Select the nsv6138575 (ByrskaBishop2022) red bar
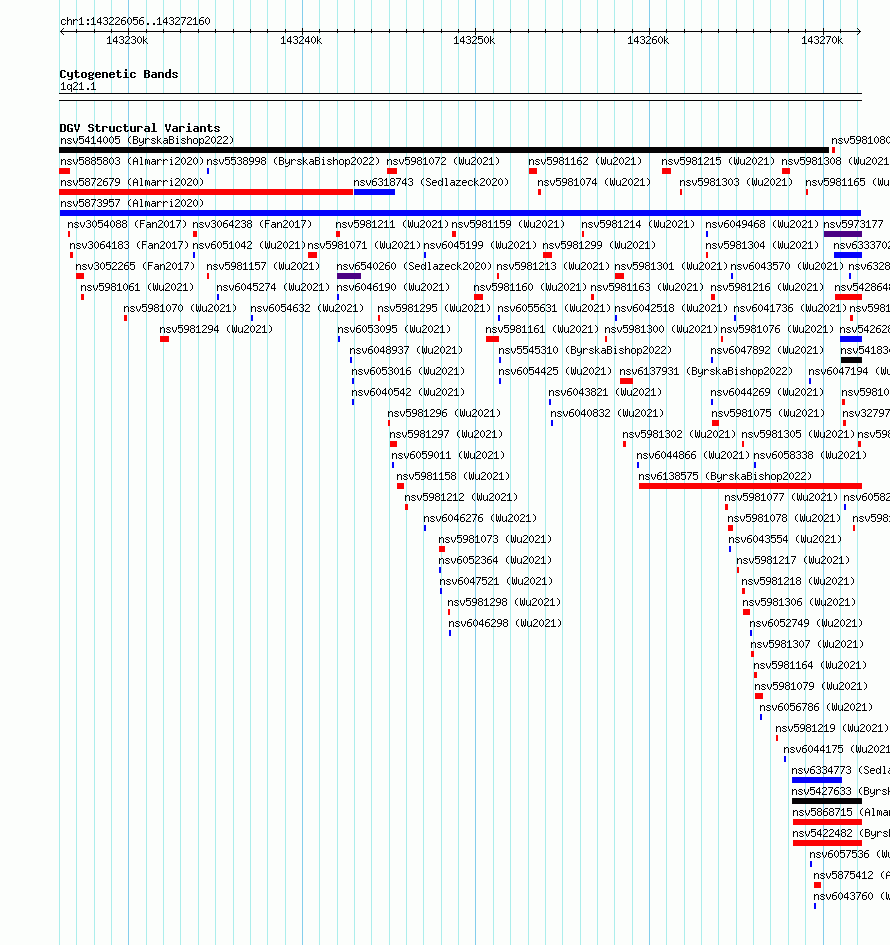 point(750,486)
